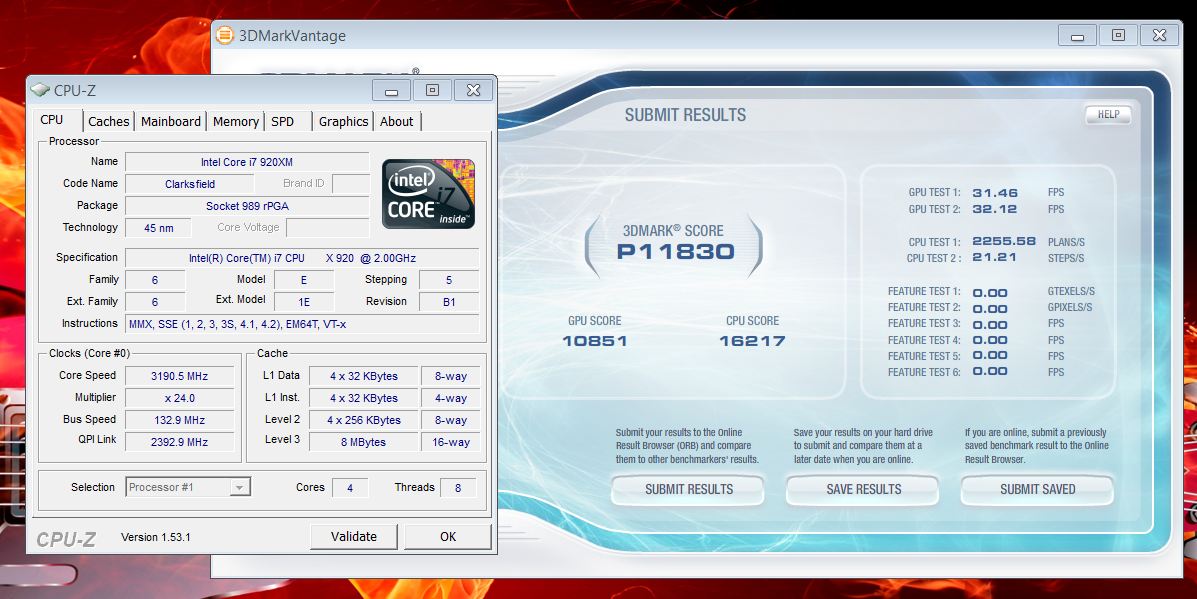
Task: Click the Core Speed value '3190.5 MHz'
Action: pos(179,376)
